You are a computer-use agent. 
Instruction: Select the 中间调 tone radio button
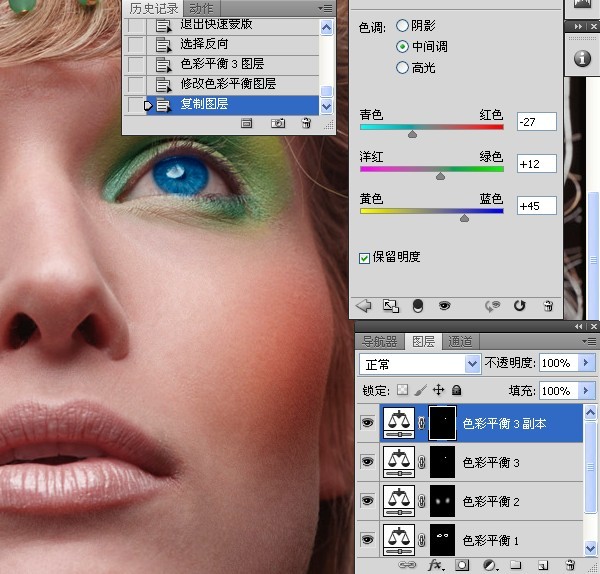point(402,47)
